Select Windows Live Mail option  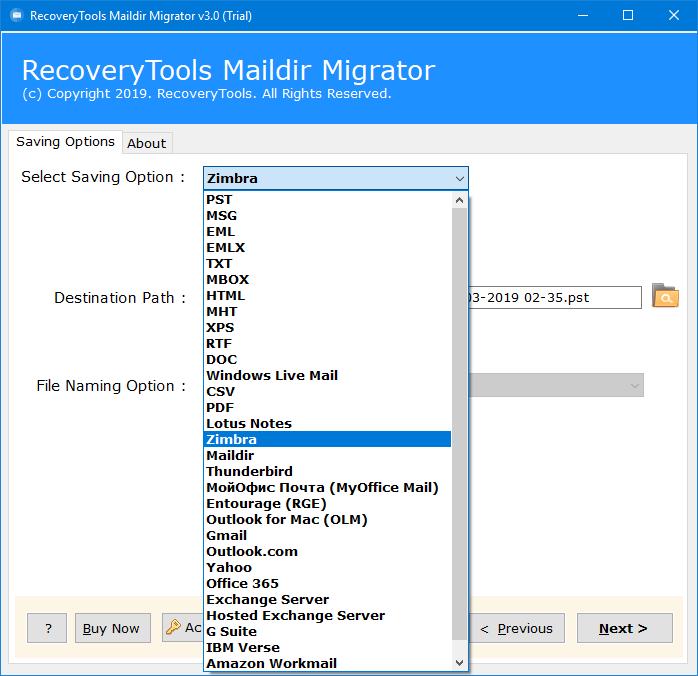(x=327, y=376)
